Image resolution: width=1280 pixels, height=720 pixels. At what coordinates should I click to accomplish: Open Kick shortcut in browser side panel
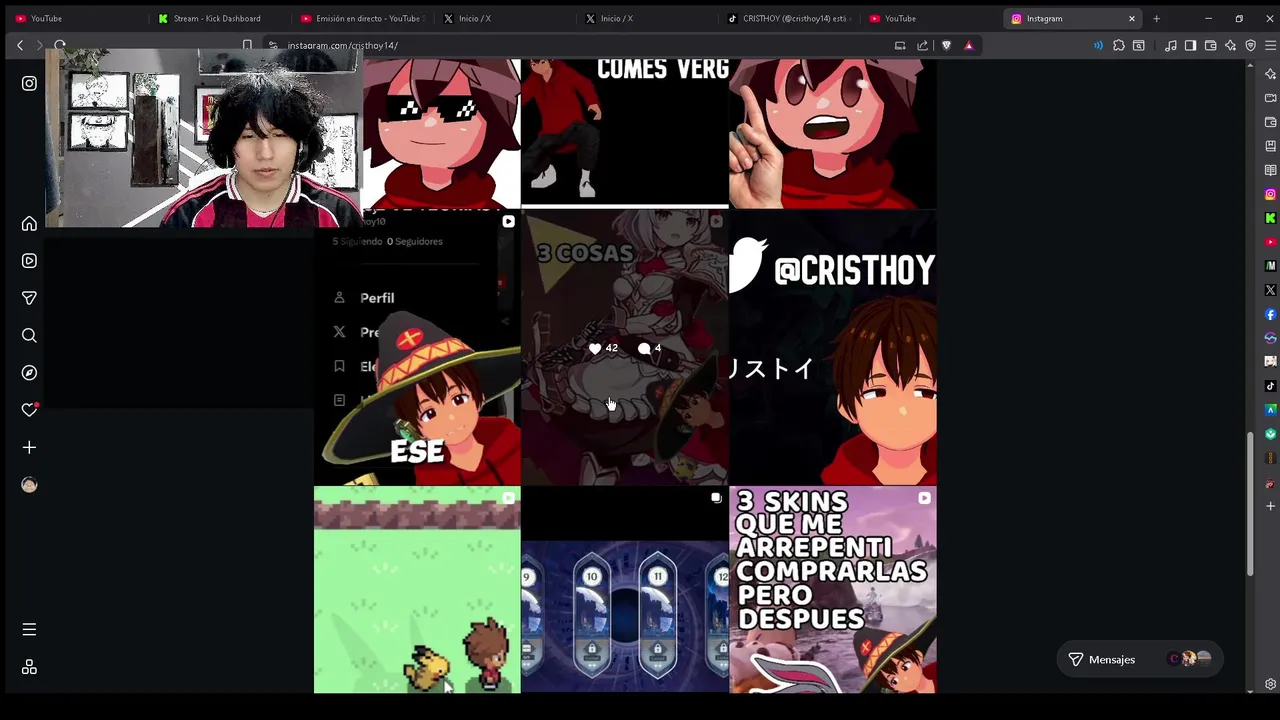pyautogui.click(x=1270, y=218)
